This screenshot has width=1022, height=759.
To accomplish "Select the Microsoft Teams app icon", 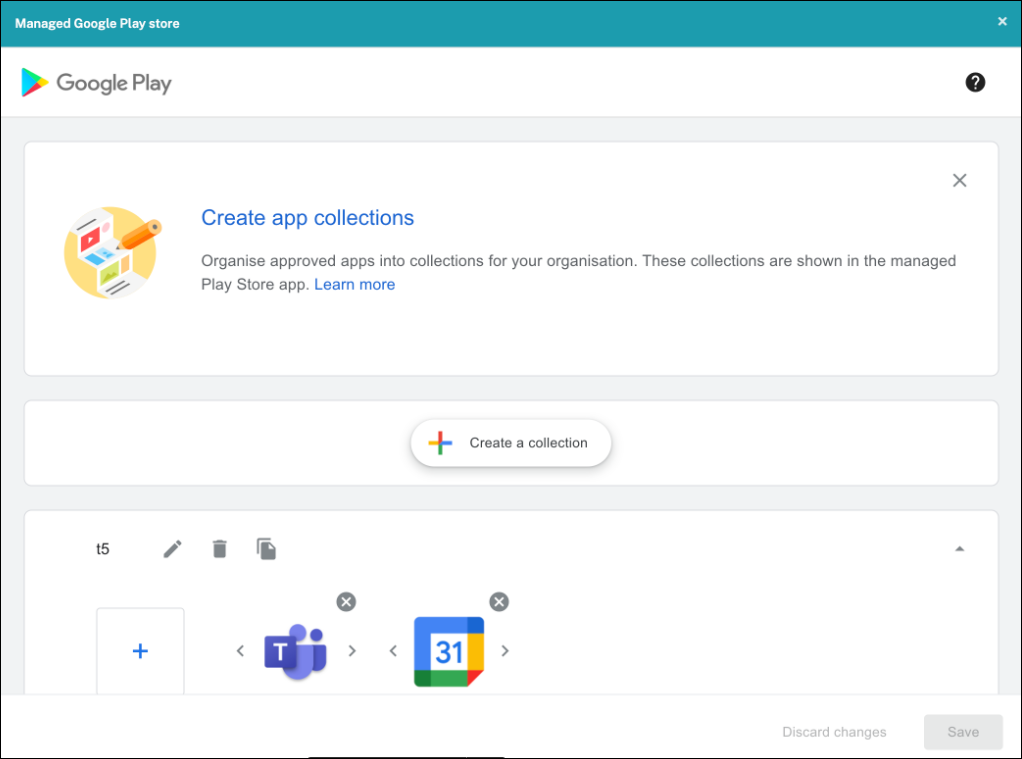I will 295,651.
